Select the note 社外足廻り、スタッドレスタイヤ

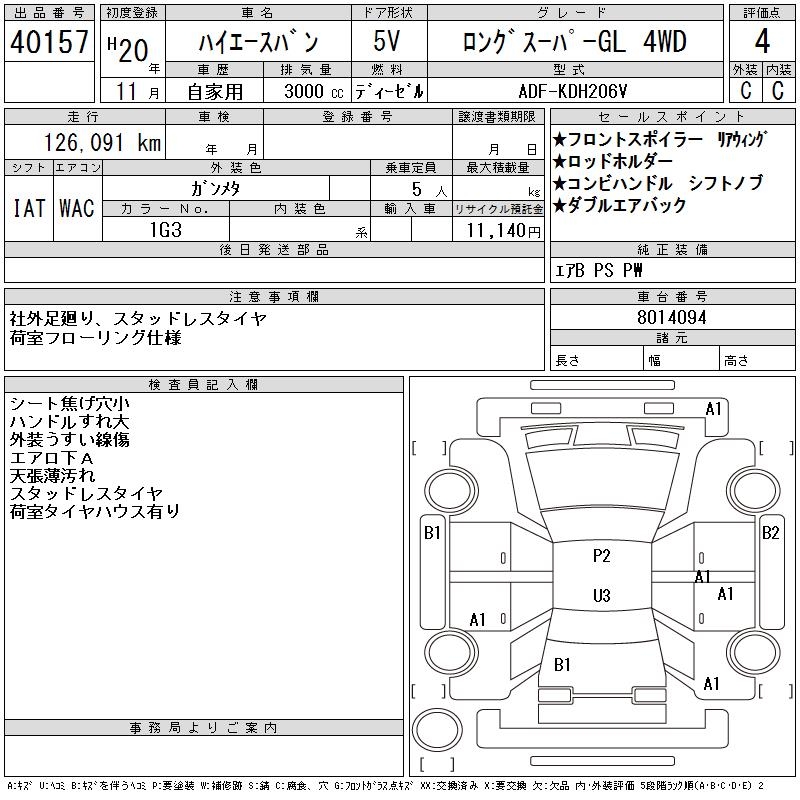click(138, 319)
